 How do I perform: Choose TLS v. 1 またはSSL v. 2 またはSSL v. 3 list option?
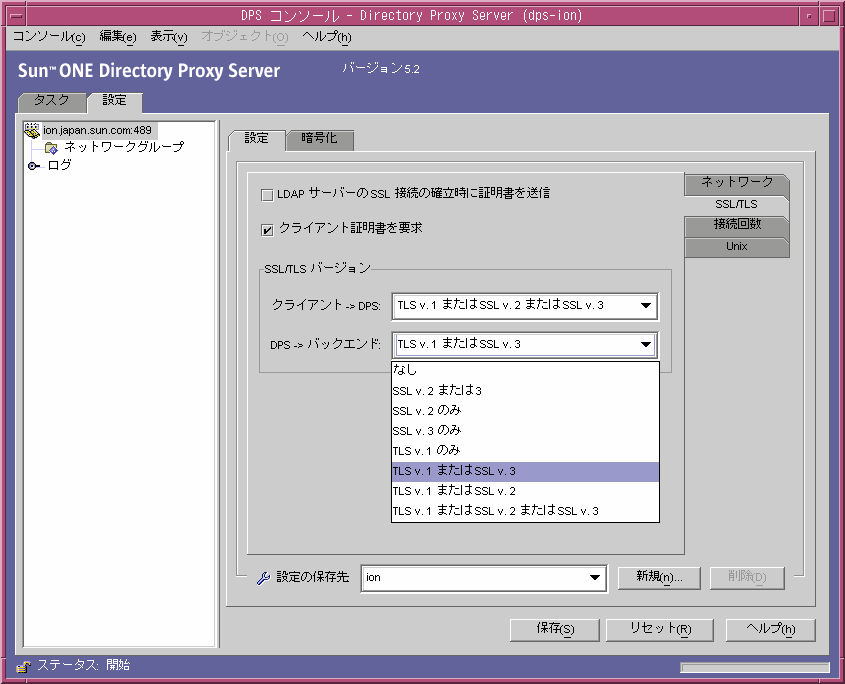pos(525,511)
